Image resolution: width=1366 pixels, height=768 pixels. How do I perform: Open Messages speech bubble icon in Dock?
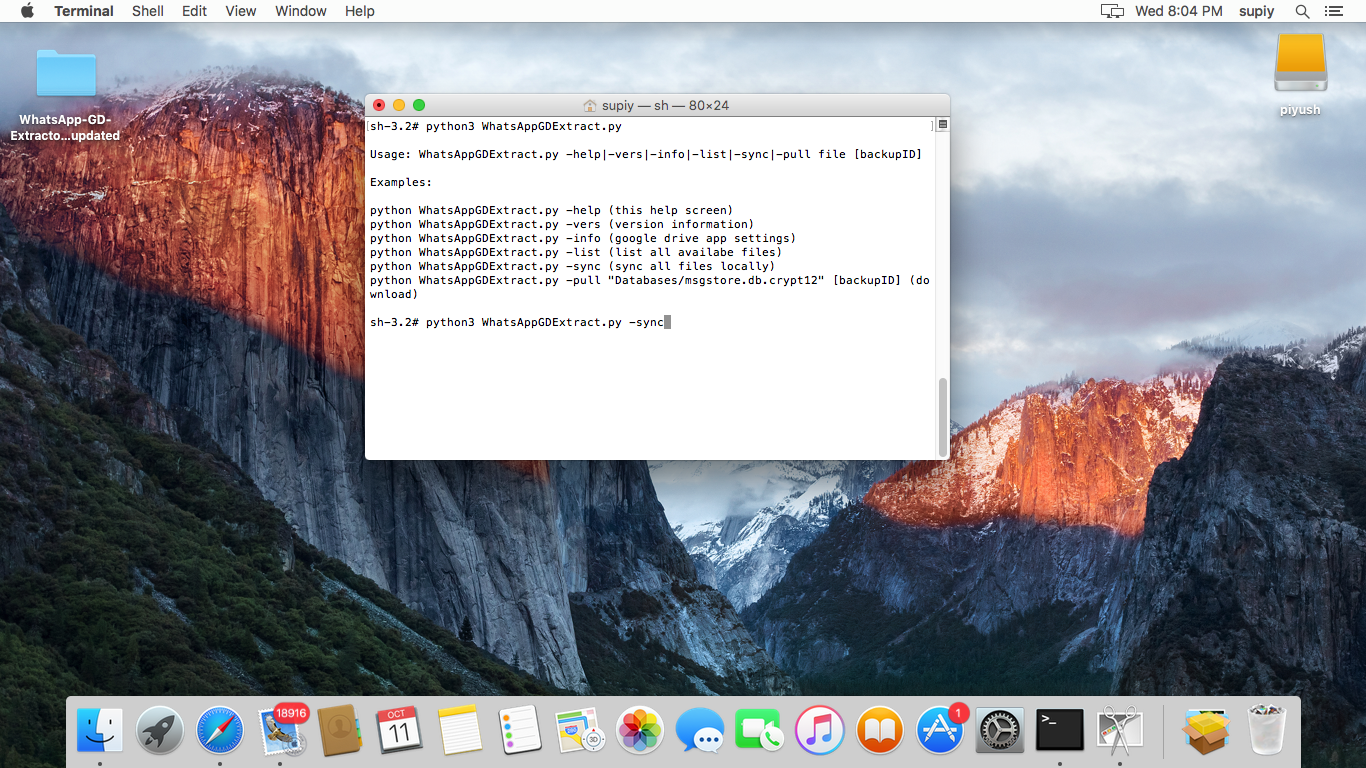pyautogui.click(x=700, y=731)
